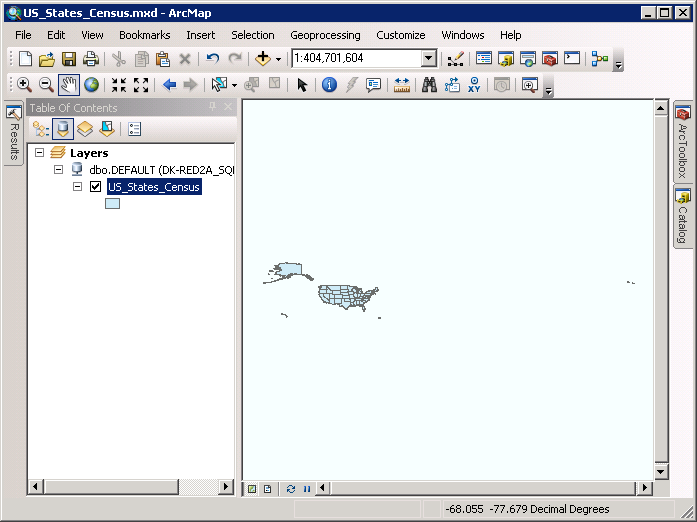Screen dimensions: 697x522
Task: Open the Geoprocessing menu
Action: click(x=325, y=35)
